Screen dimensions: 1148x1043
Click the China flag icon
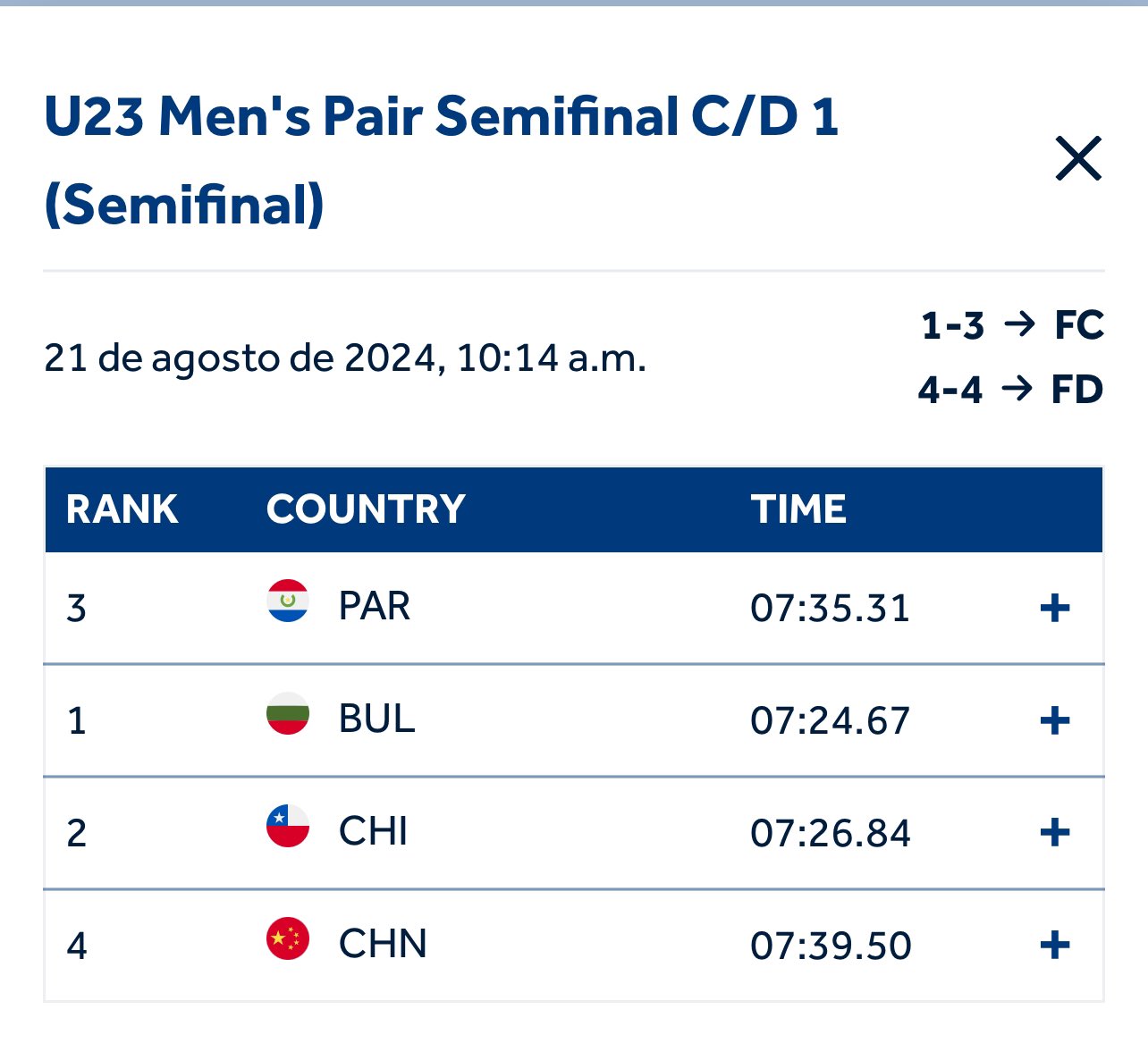(x=288, y=939)
